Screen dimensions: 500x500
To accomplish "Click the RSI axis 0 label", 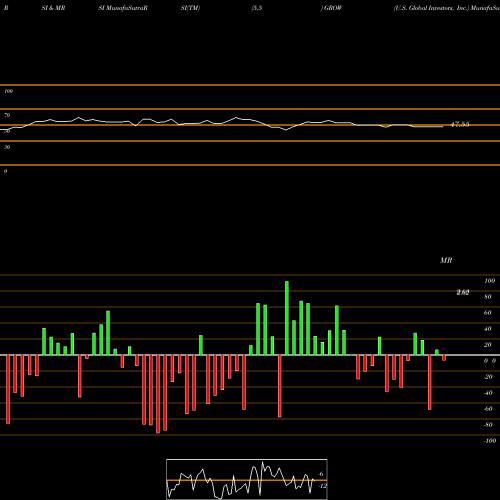I will (x=5, y=171).
